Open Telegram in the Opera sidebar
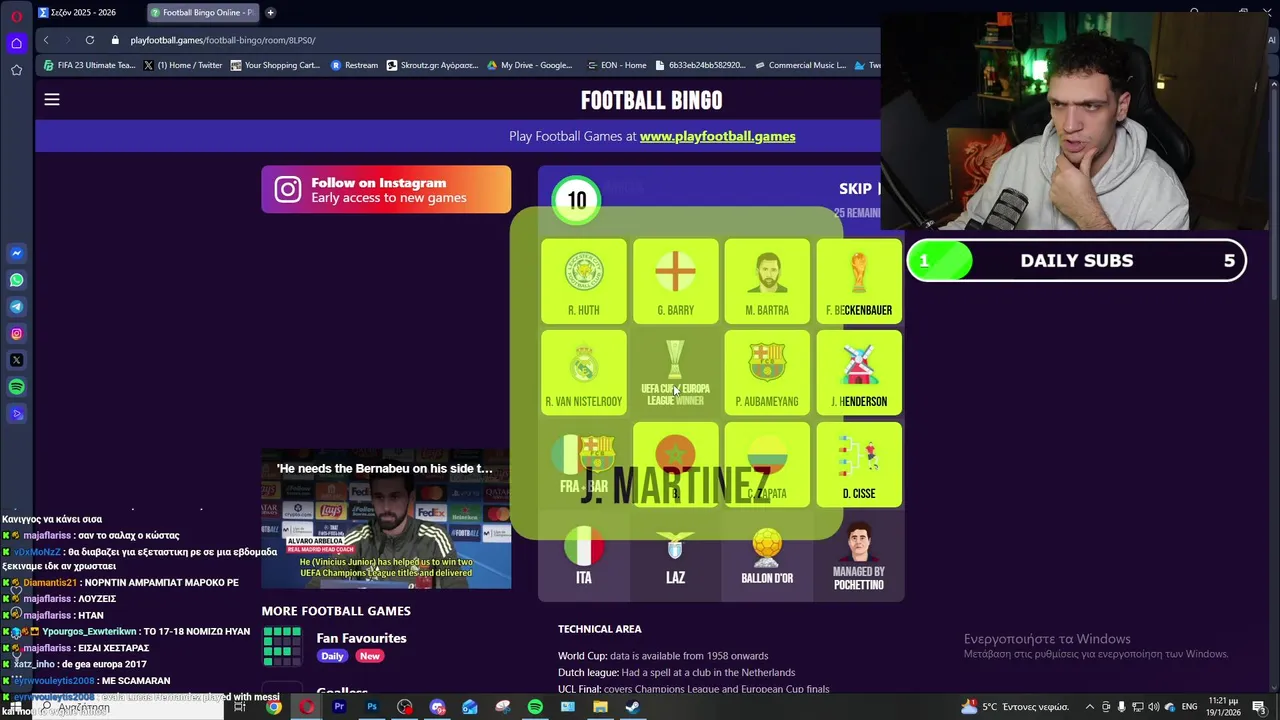 (x=16, y=307)
